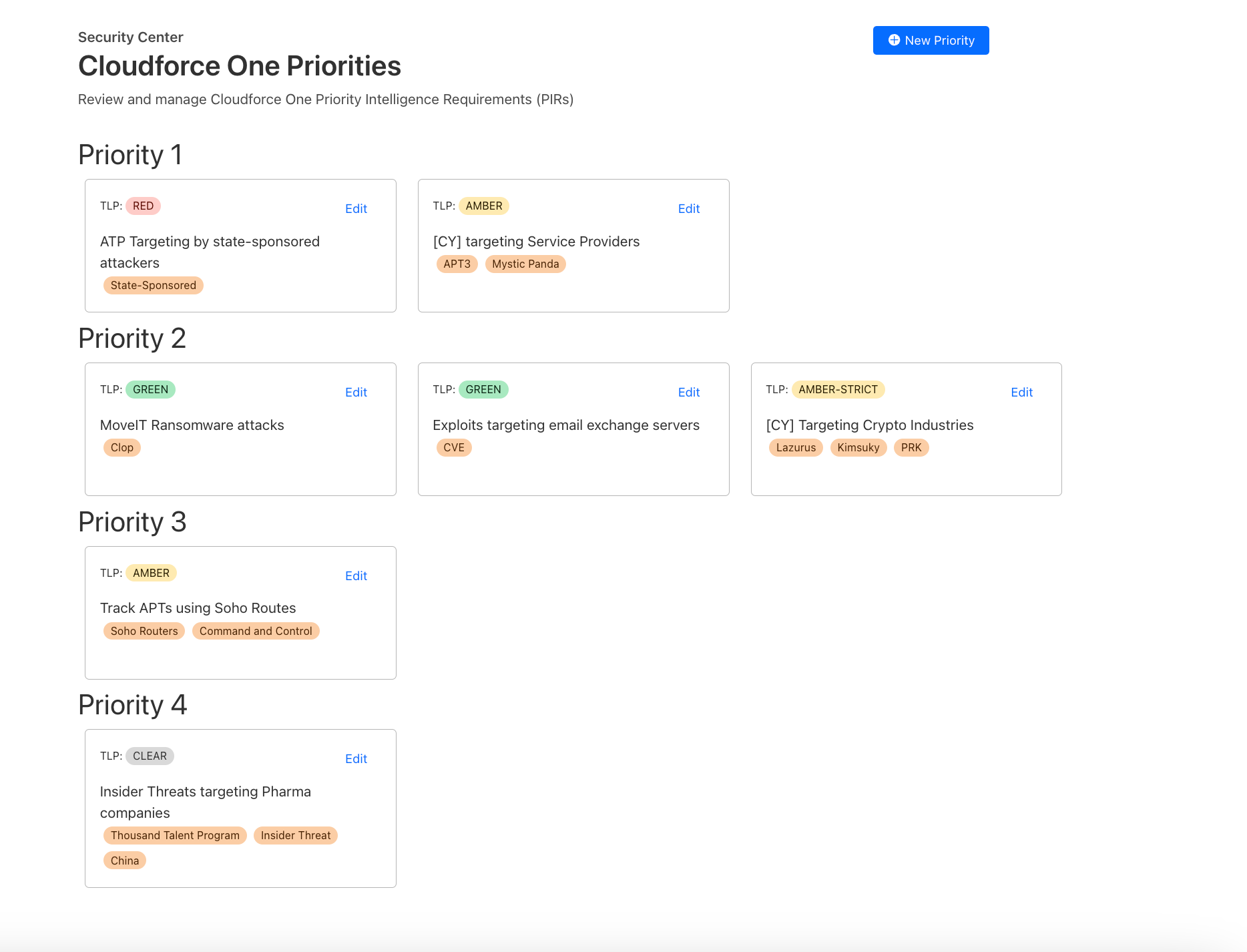1247x952 pixels.
Task: Edit the ATP Targeting by state-sponsored attackers card
Action: click(356, 209)
